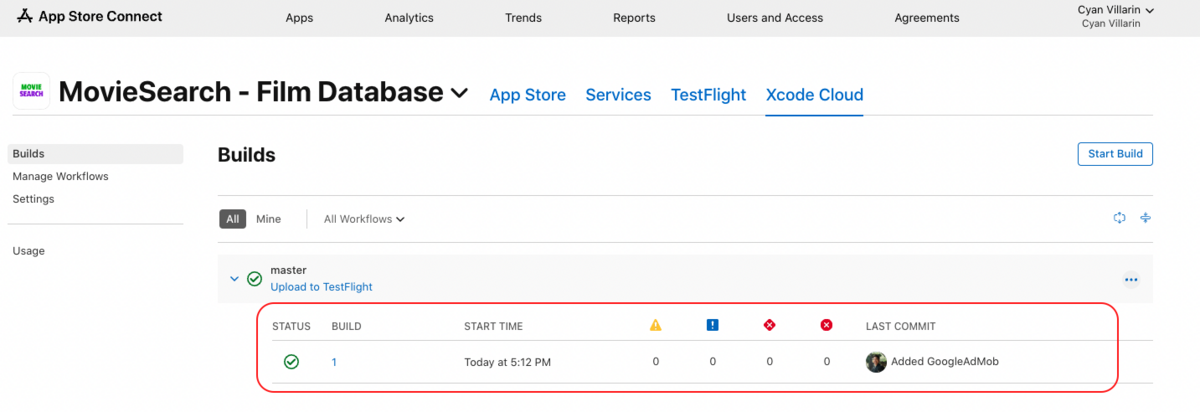Click the MovieSearch app icon
The height and width of the screenshot is (412, 1200).
pos(31,92)
